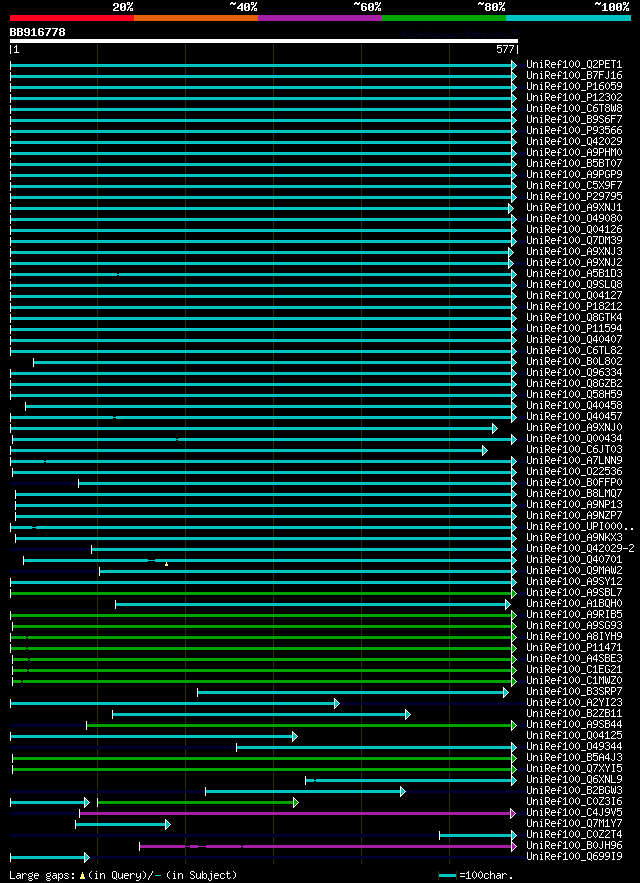Click the UniRef100_C1MWZ0 label

click(x=574, y=680)
